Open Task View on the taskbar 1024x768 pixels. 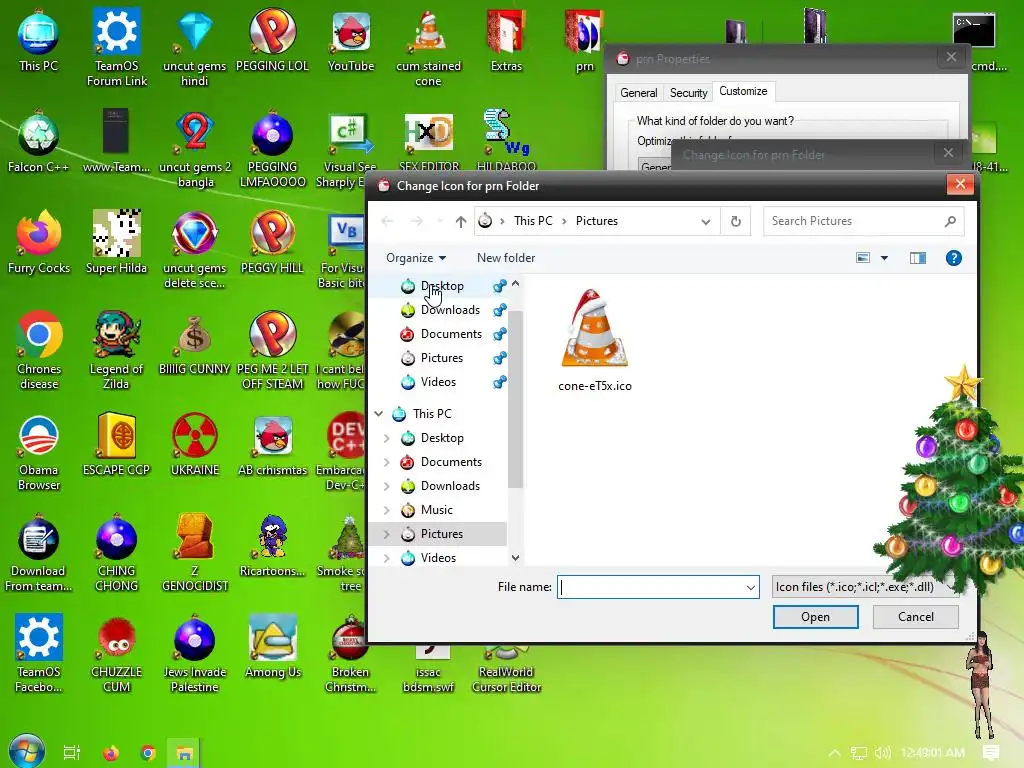pyautogui.click(x=71, y=753)
